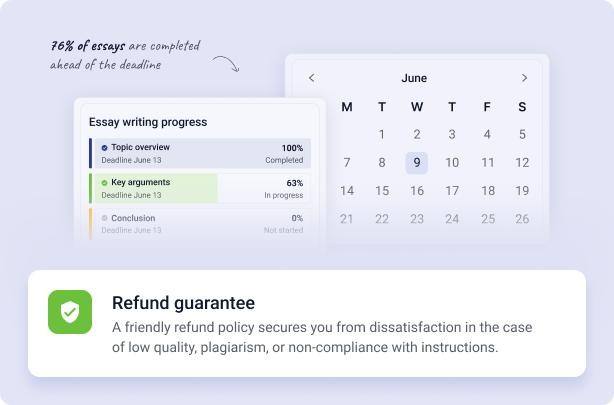Click the green refund guarantee shield icon
The height and width of the screenshot is (405, 614).
click(69, 312)
